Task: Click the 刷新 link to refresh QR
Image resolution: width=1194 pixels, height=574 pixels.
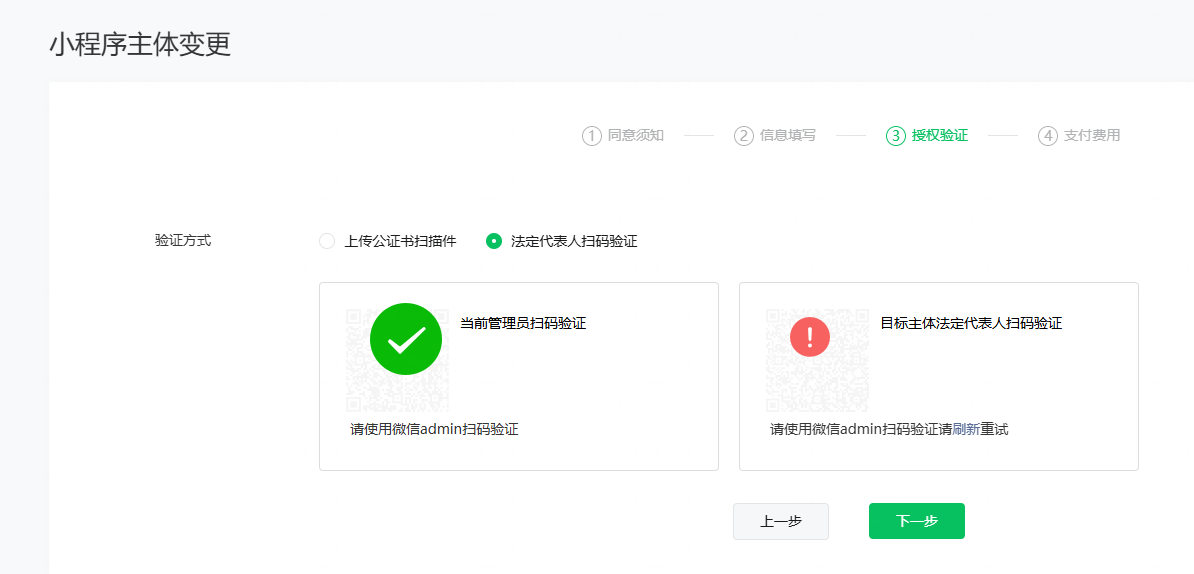Action: pyautogui.click(x=966, y=429)
